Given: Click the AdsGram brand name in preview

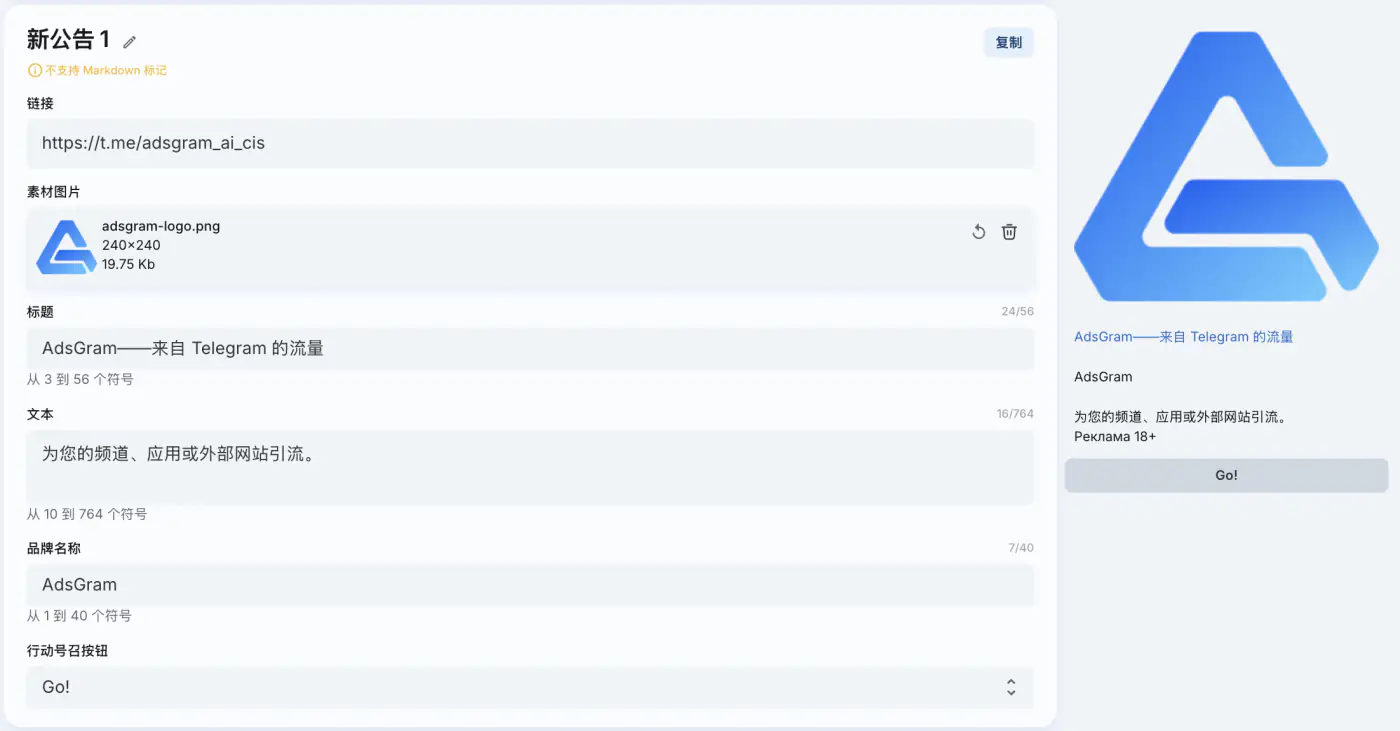Looking at the screenshot, I should (1103, 377).
